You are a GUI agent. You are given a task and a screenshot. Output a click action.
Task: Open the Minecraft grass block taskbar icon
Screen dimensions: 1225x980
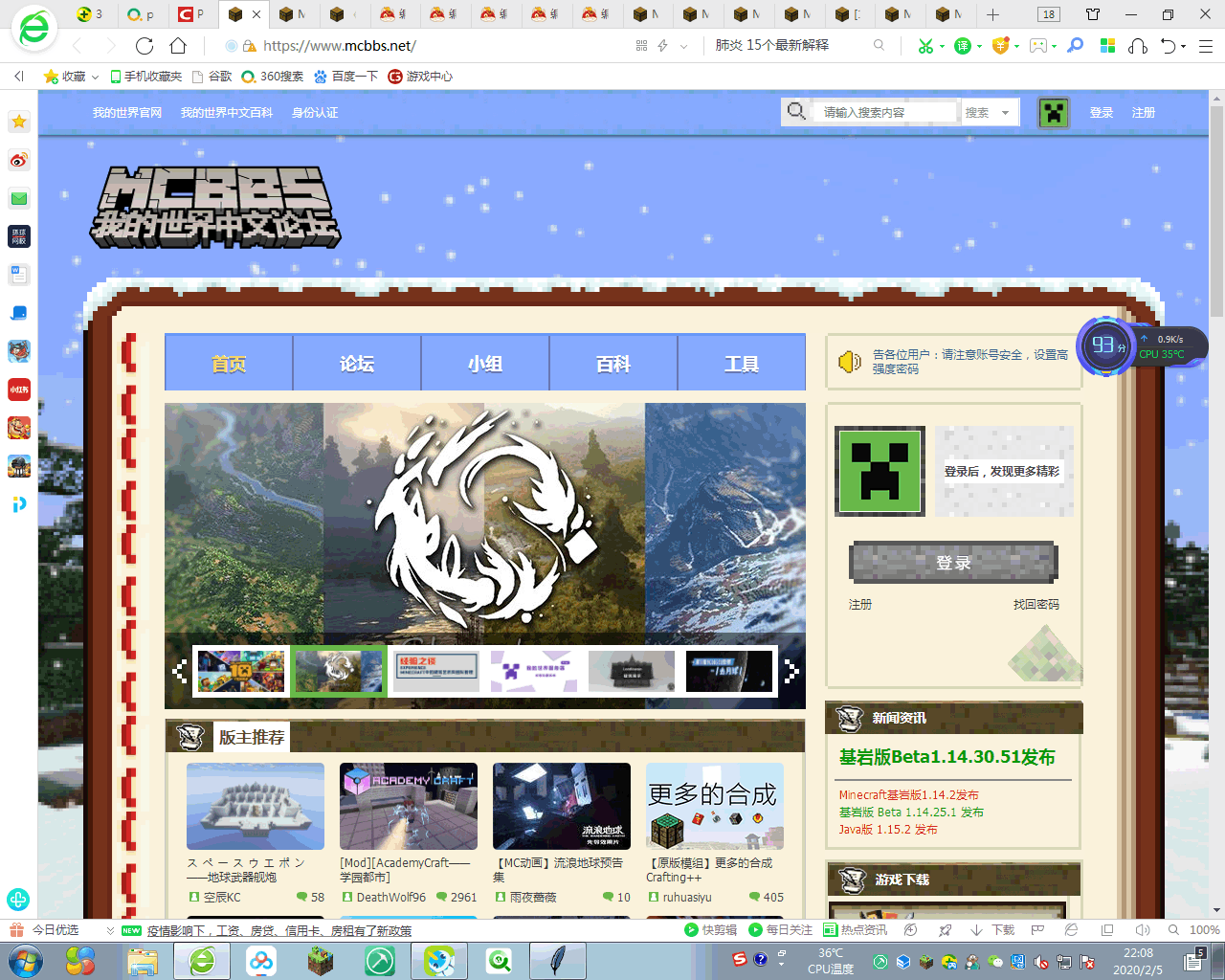[x=320, y=961]
